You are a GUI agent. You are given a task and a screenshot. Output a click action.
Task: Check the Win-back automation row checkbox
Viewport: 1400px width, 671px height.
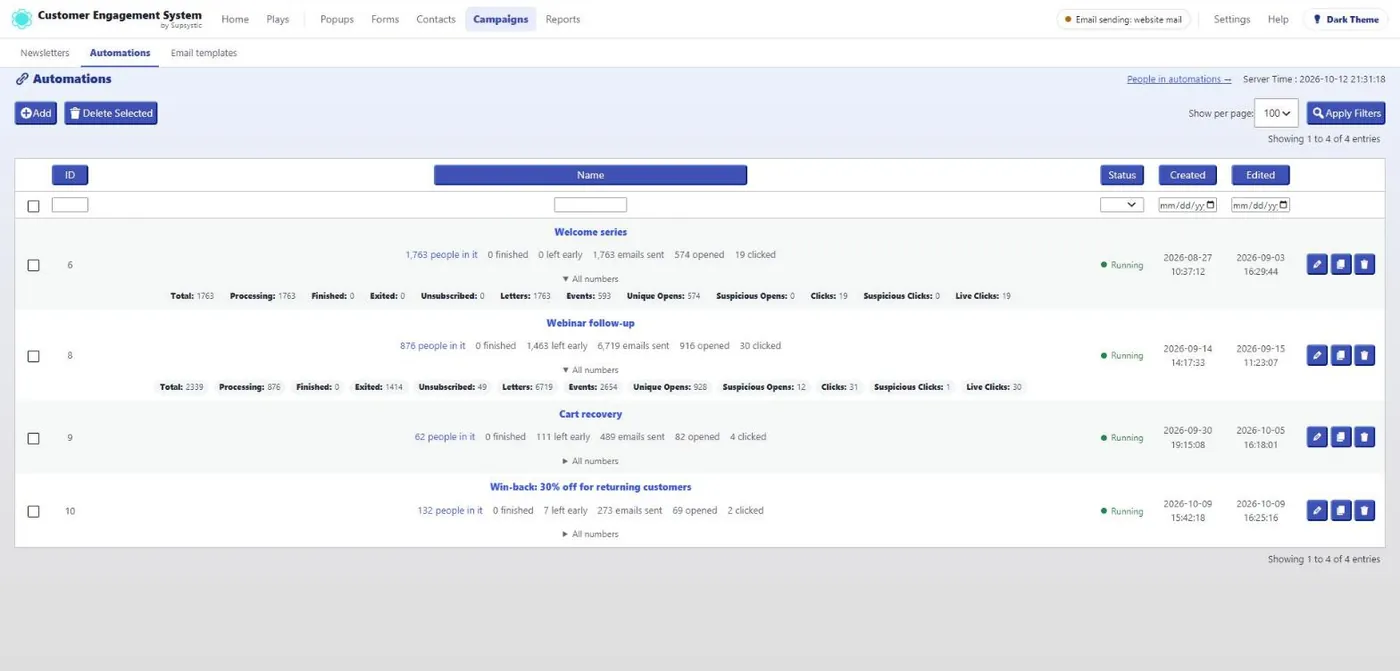[33, 511]
